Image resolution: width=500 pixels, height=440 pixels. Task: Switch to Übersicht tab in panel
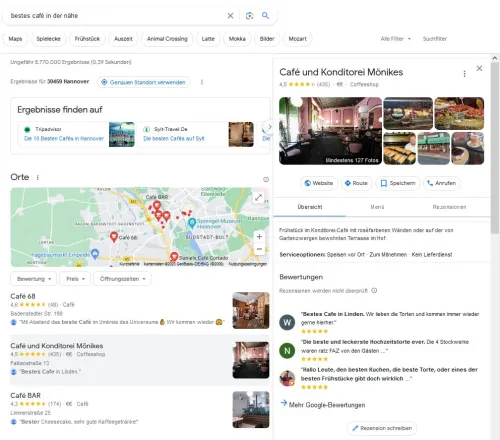310,207
